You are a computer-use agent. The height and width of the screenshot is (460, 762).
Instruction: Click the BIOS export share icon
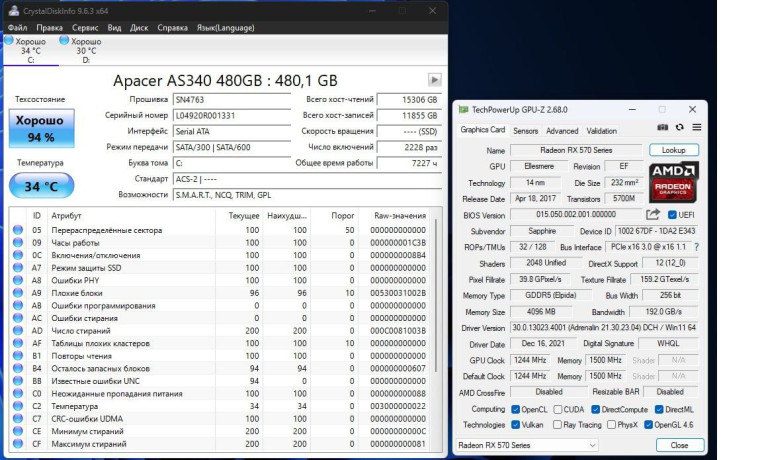[x=653, y=214]
